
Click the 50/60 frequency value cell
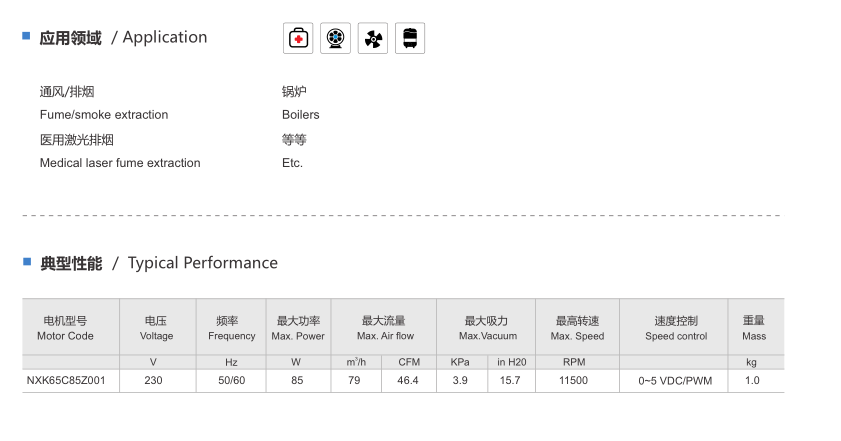(232, 380)
